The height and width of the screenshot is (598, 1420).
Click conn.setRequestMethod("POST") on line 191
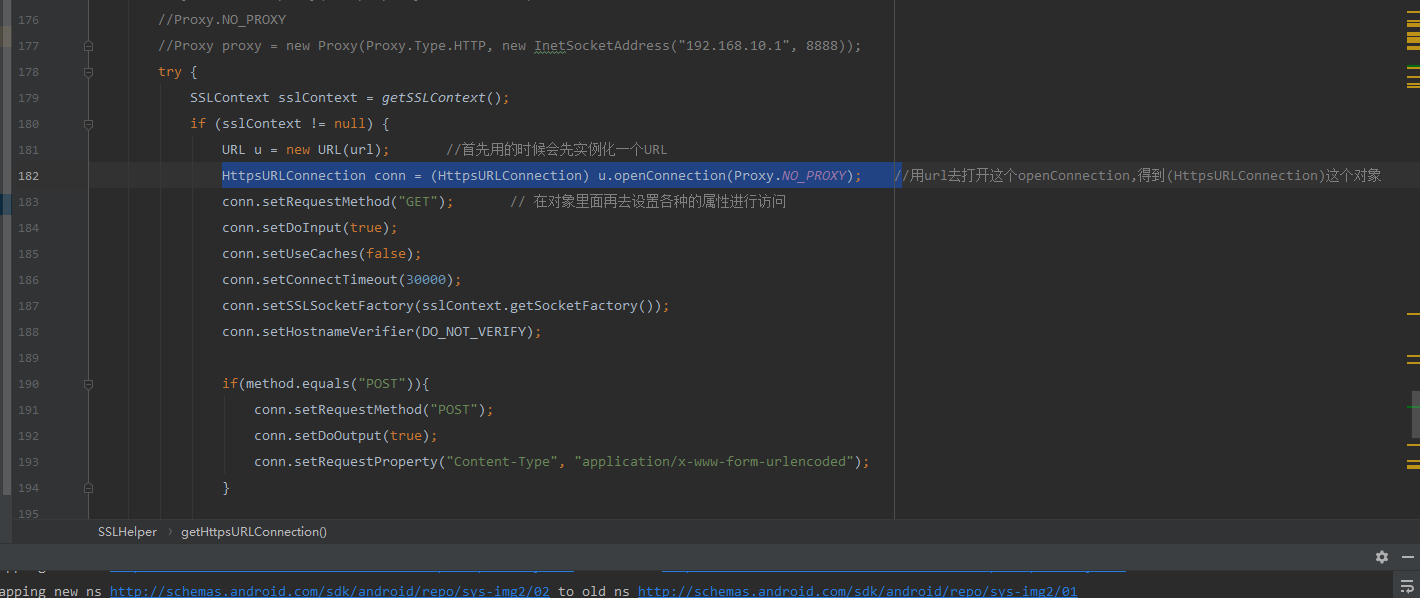tap(374, 410)
